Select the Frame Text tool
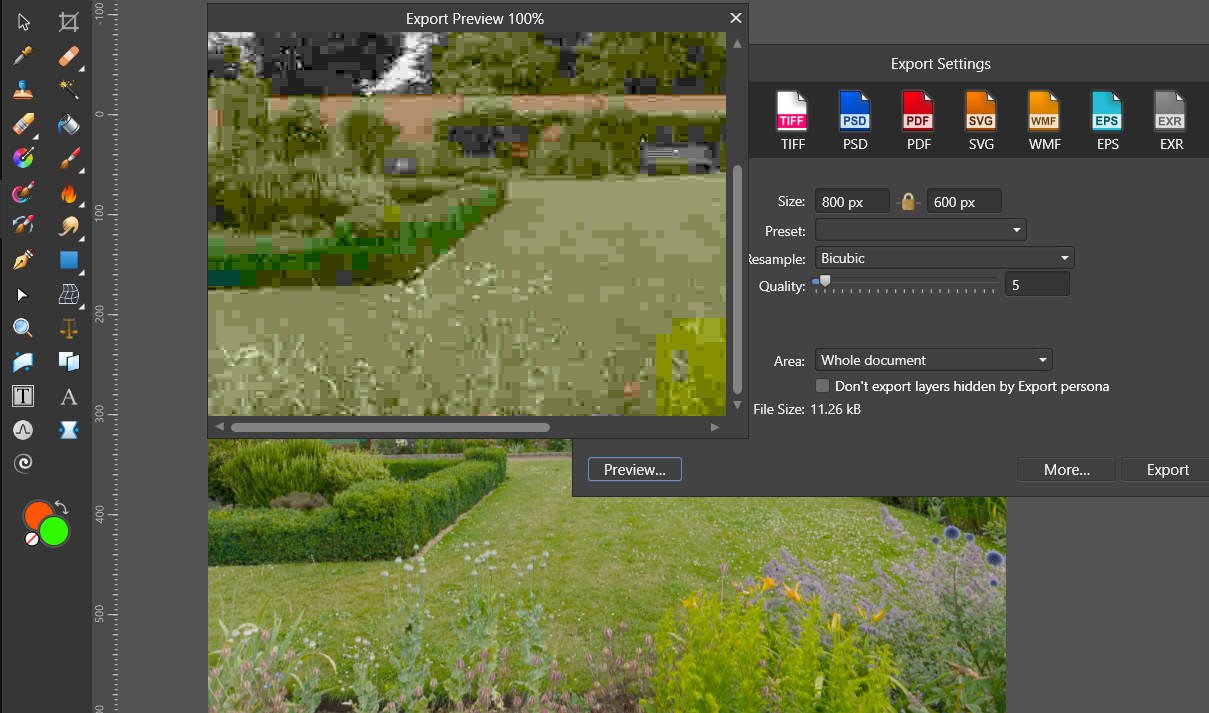 tap(23, 396)
